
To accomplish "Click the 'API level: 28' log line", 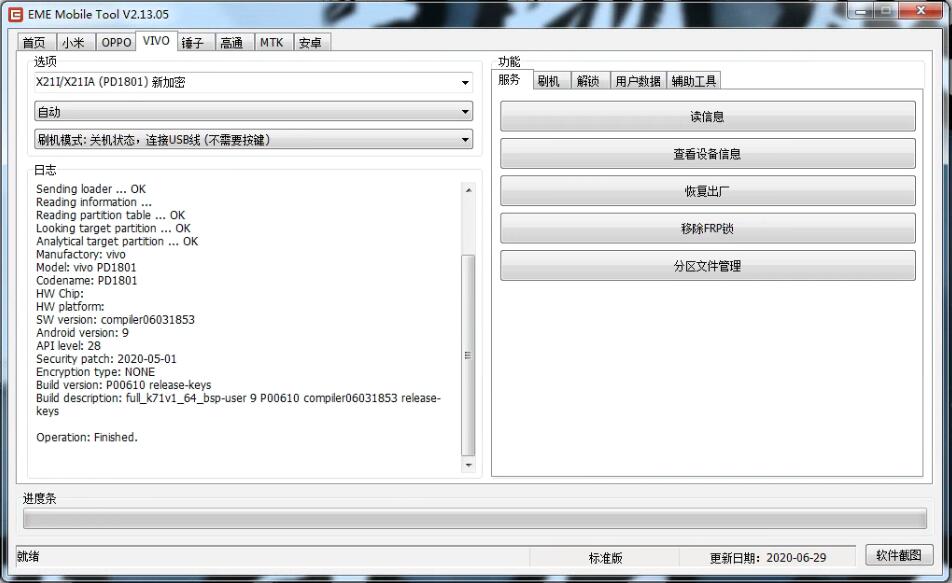I will point(68,346).
